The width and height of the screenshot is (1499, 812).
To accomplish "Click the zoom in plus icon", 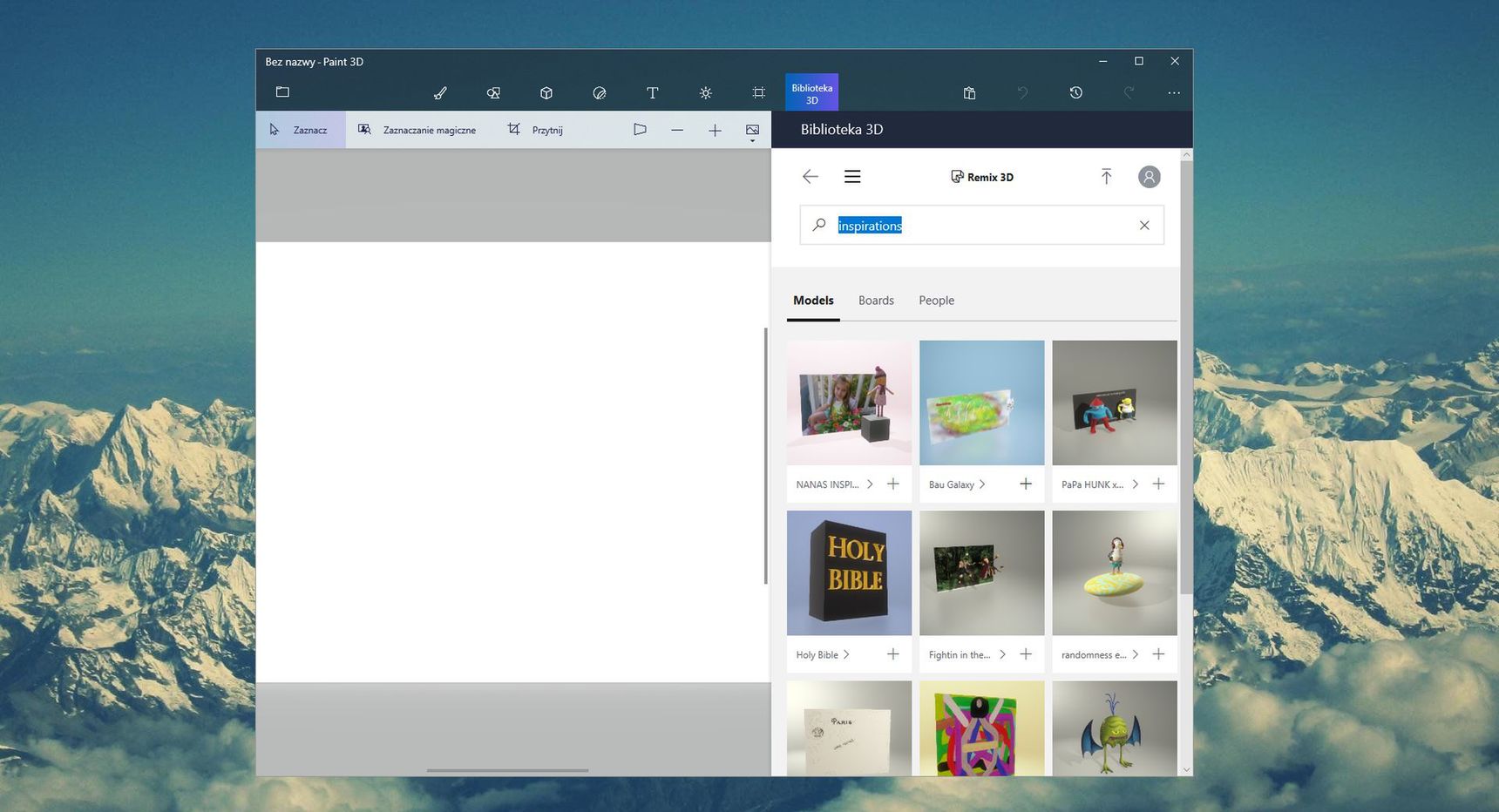I will [x=715, y=130].
